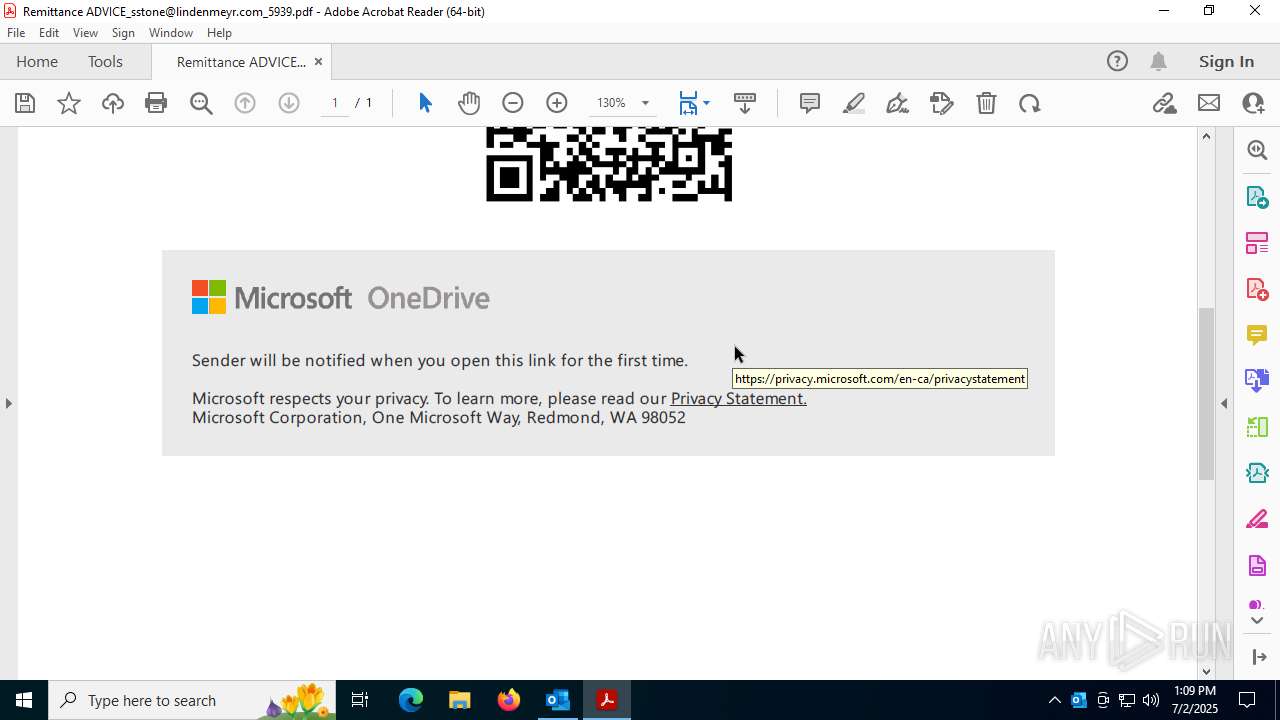The image size is (1280, 720).
Task: Print the document using the printer icon
Action: point(156,103)
